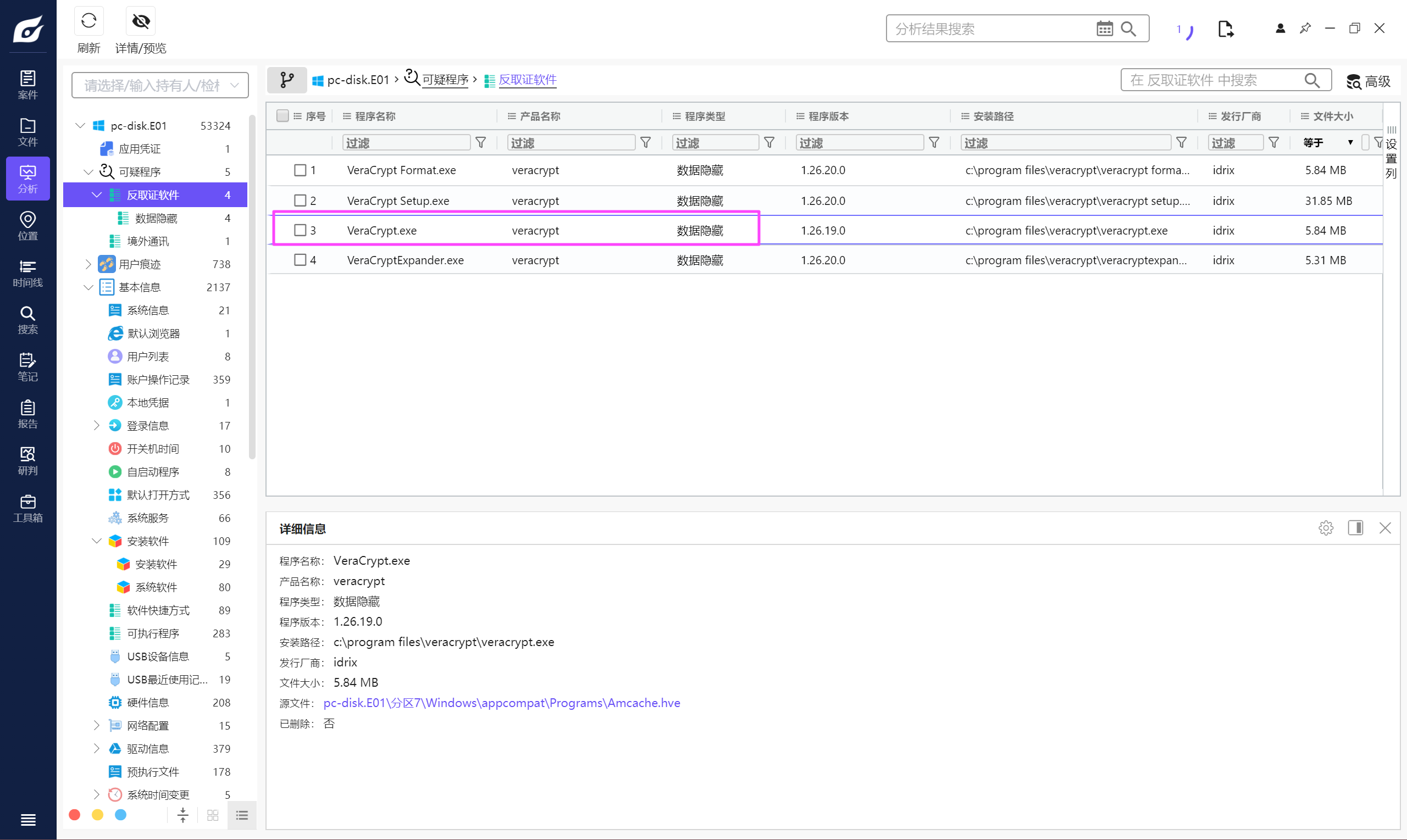Viewport: 1407px width, 840px height.
Task: Click 可疑程序 in the breadcrumb
Action: click(x=445, y=80)
